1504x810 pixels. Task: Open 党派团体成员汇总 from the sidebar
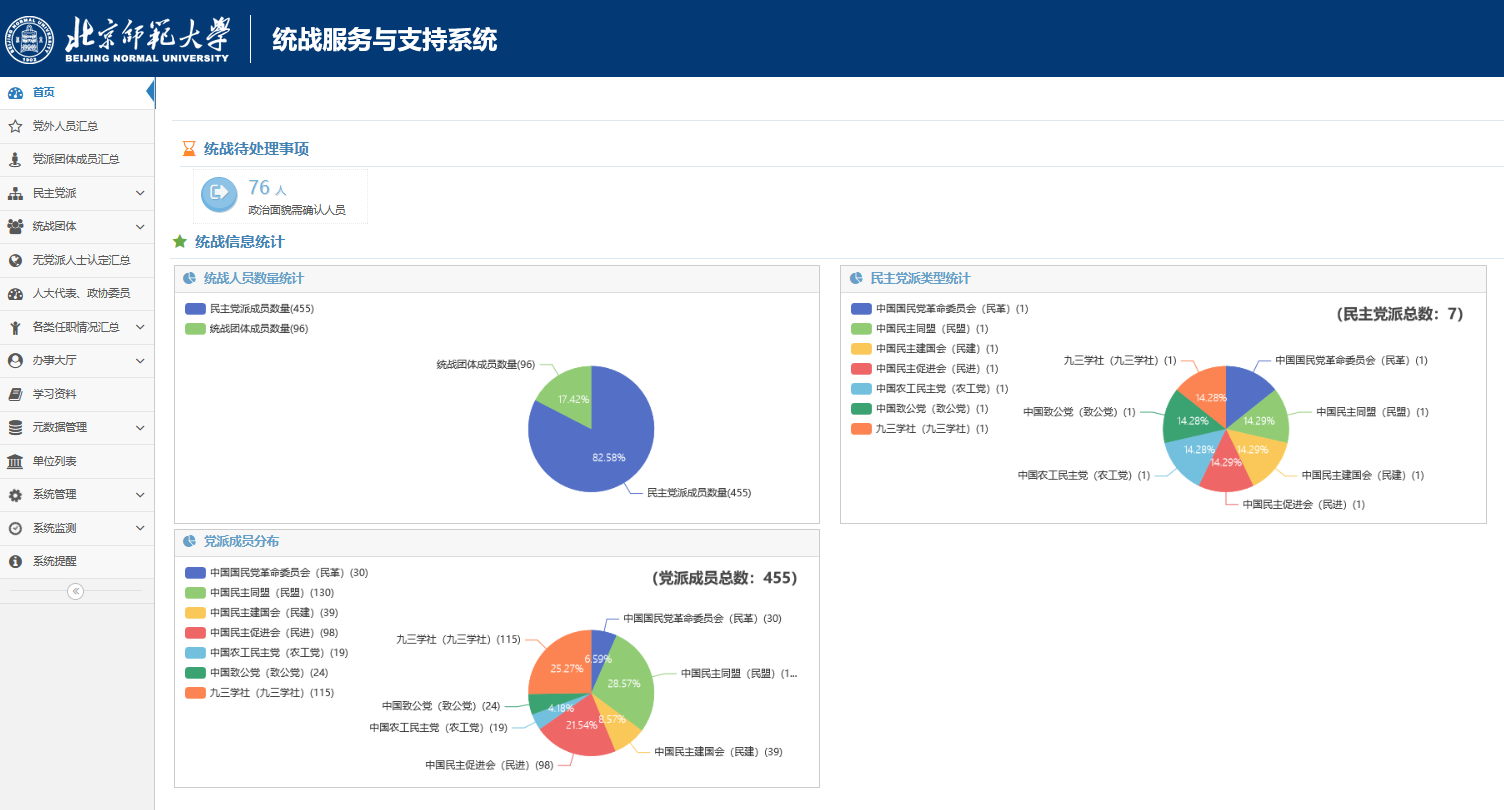coord(76,160)
